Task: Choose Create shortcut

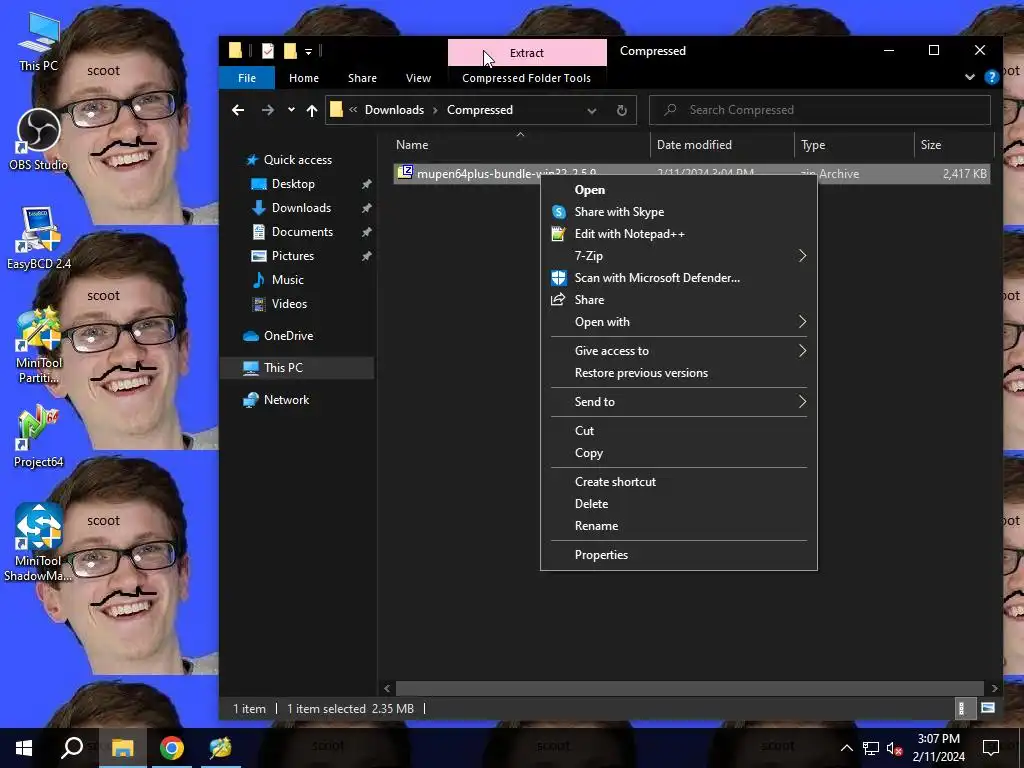Action: coord(679,482)
